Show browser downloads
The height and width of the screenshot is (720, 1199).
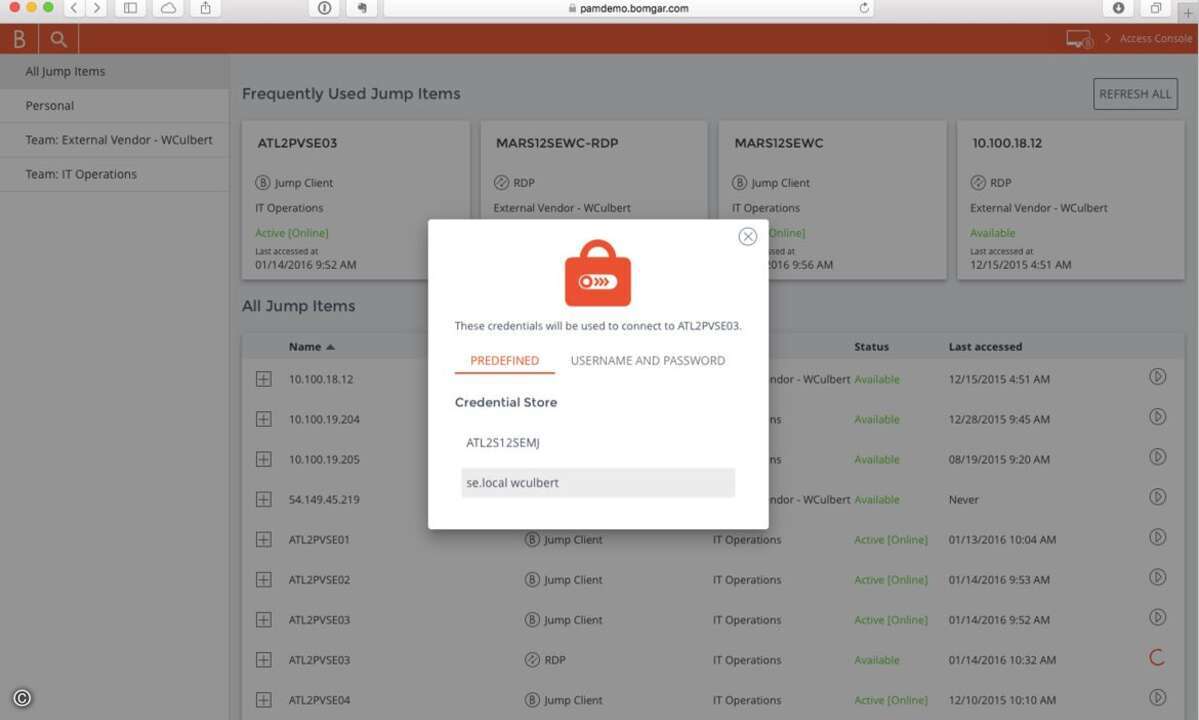click(x=1118, y=8)
